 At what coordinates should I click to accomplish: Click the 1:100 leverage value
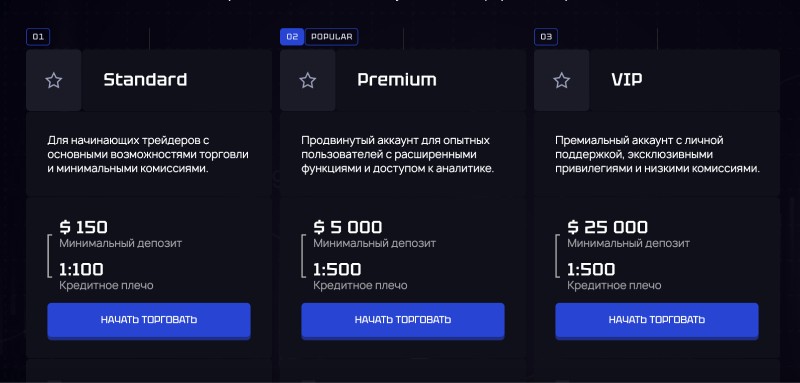(x=81, y=269)
